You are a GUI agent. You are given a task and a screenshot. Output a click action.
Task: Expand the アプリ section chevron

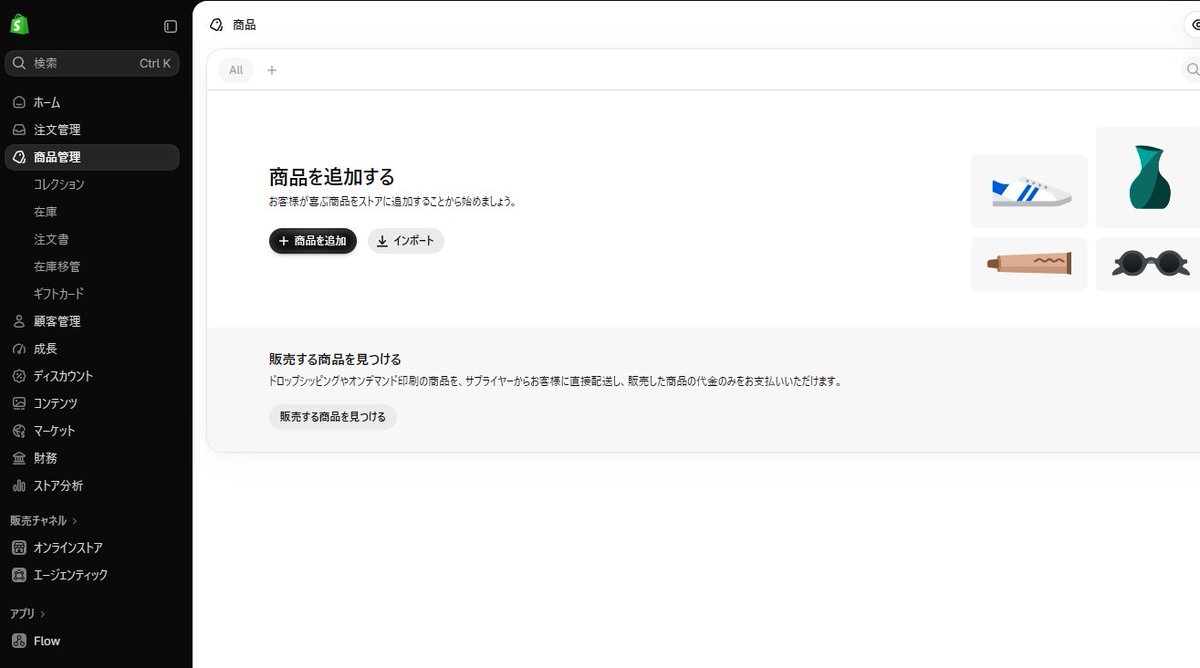[43, 614]
